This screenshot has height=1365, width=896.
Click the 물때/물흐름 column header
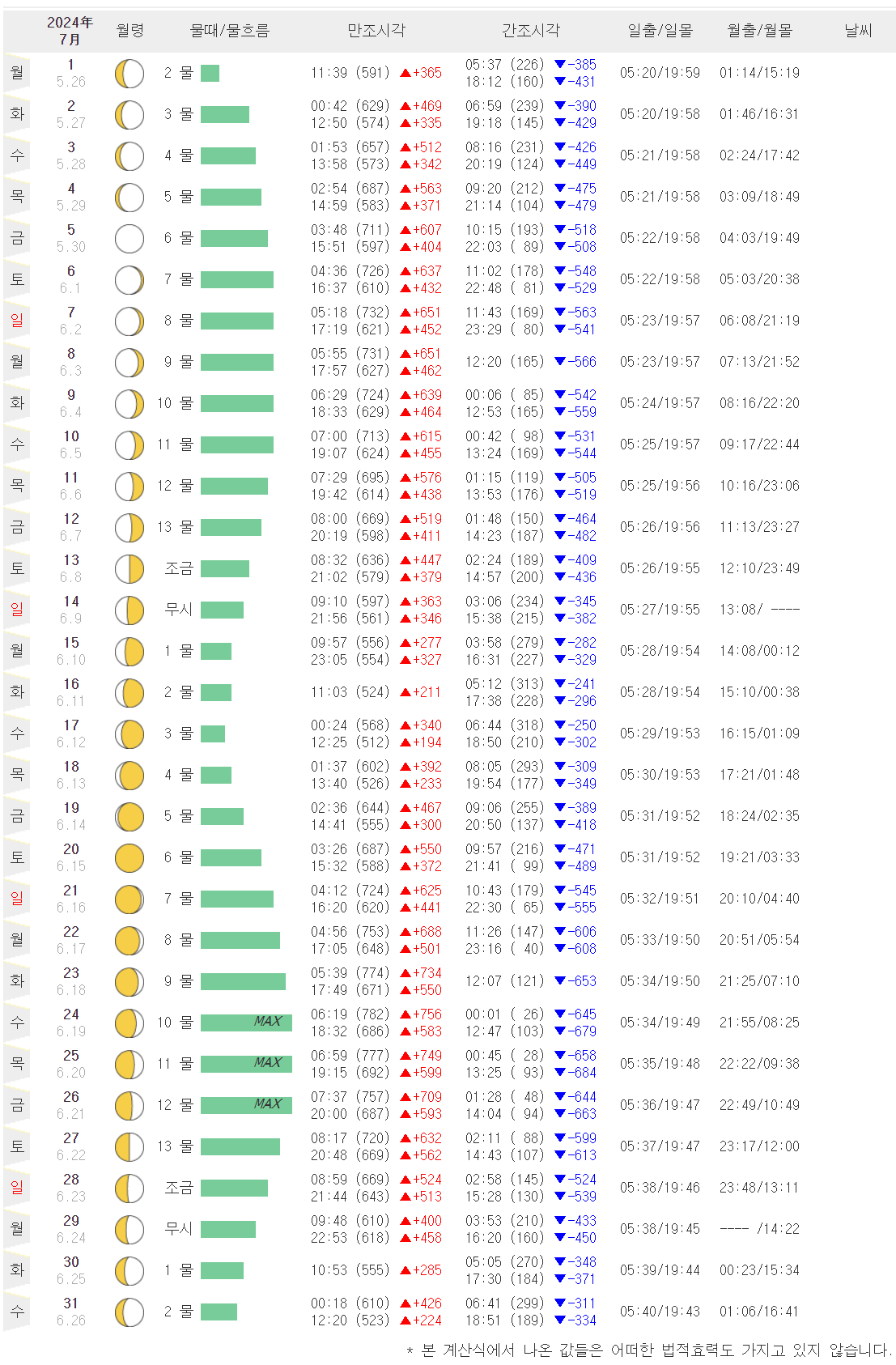point(229,31)
